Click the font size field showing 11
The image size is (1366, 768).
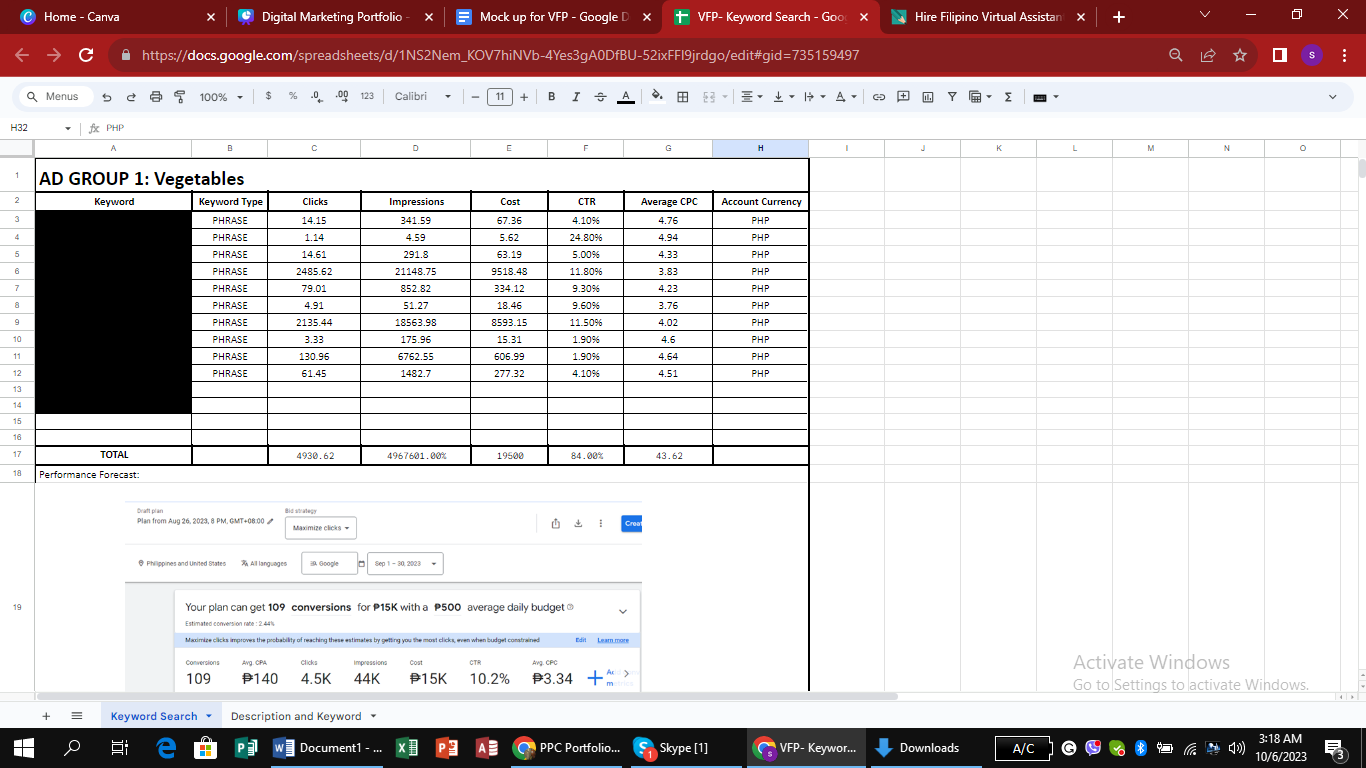tap(500, 97)
